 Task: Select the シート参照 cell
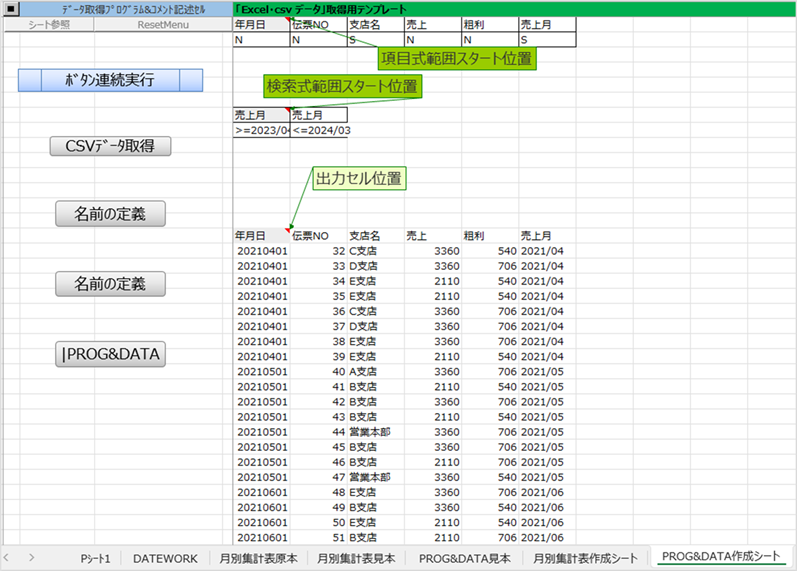[x=49, y=24]
